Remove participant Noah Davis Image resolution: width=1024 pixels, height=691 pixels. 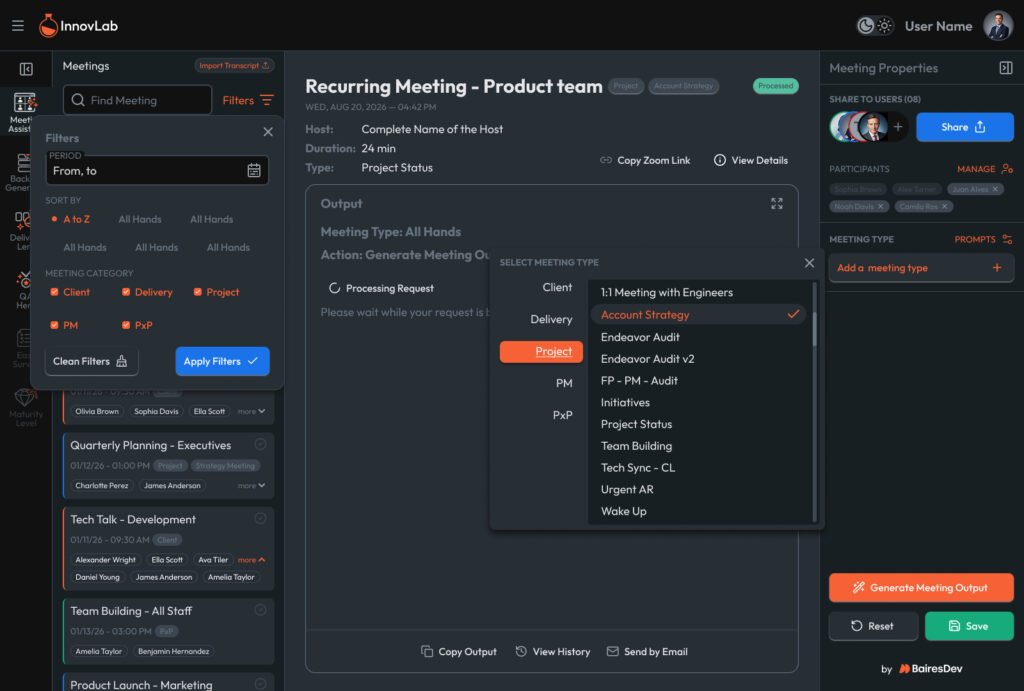click(x=880, y=206)
